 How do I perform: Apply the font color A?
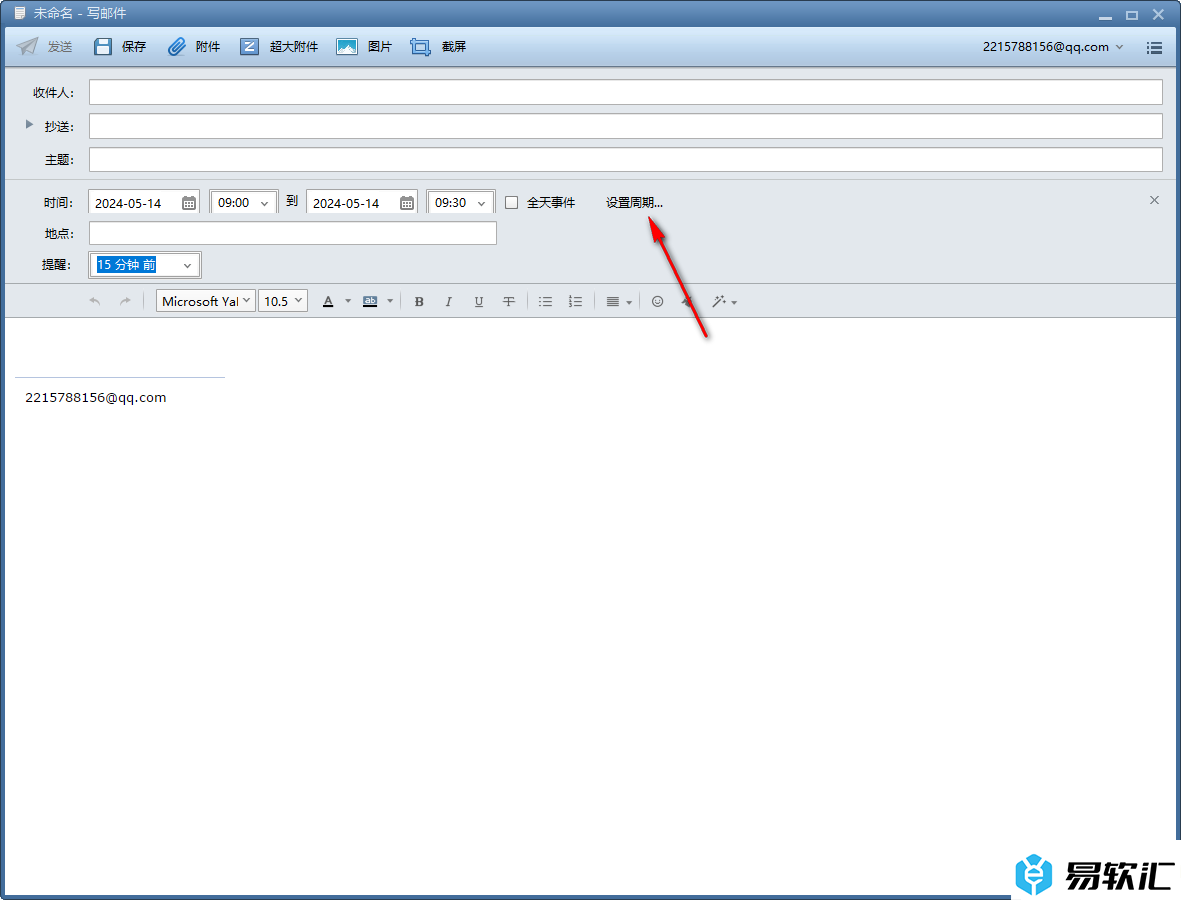[x=328, y=301]
